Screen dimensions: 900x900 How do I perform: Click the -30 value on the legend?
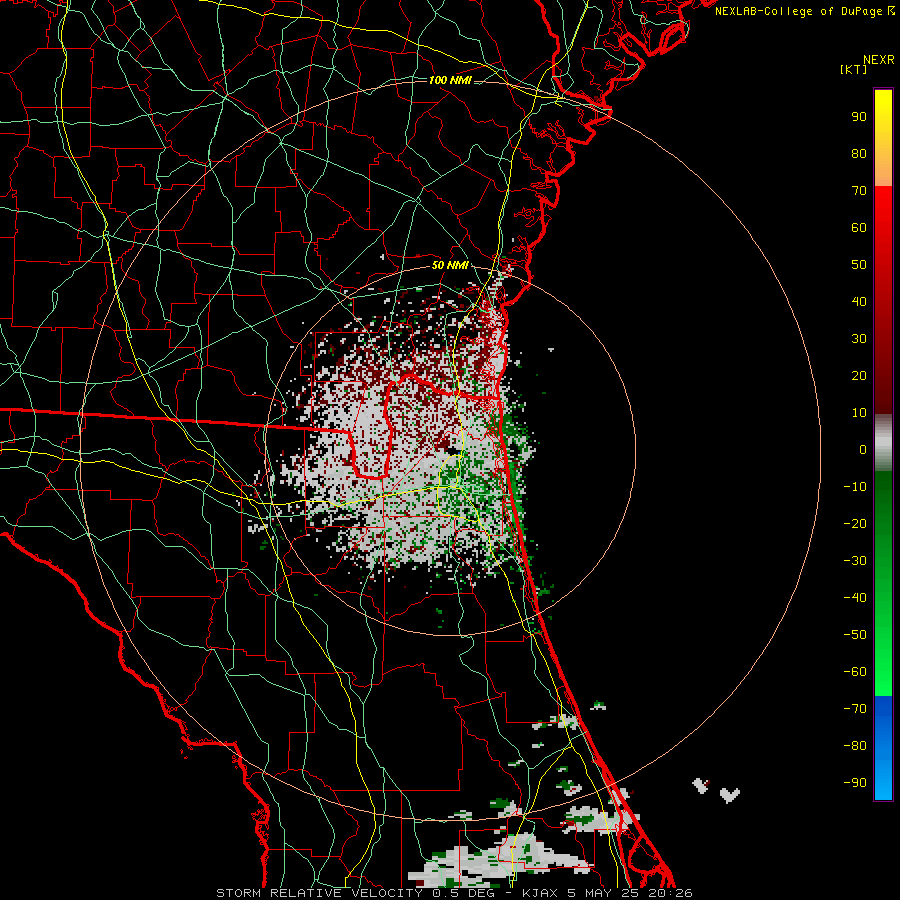(855, 561)
